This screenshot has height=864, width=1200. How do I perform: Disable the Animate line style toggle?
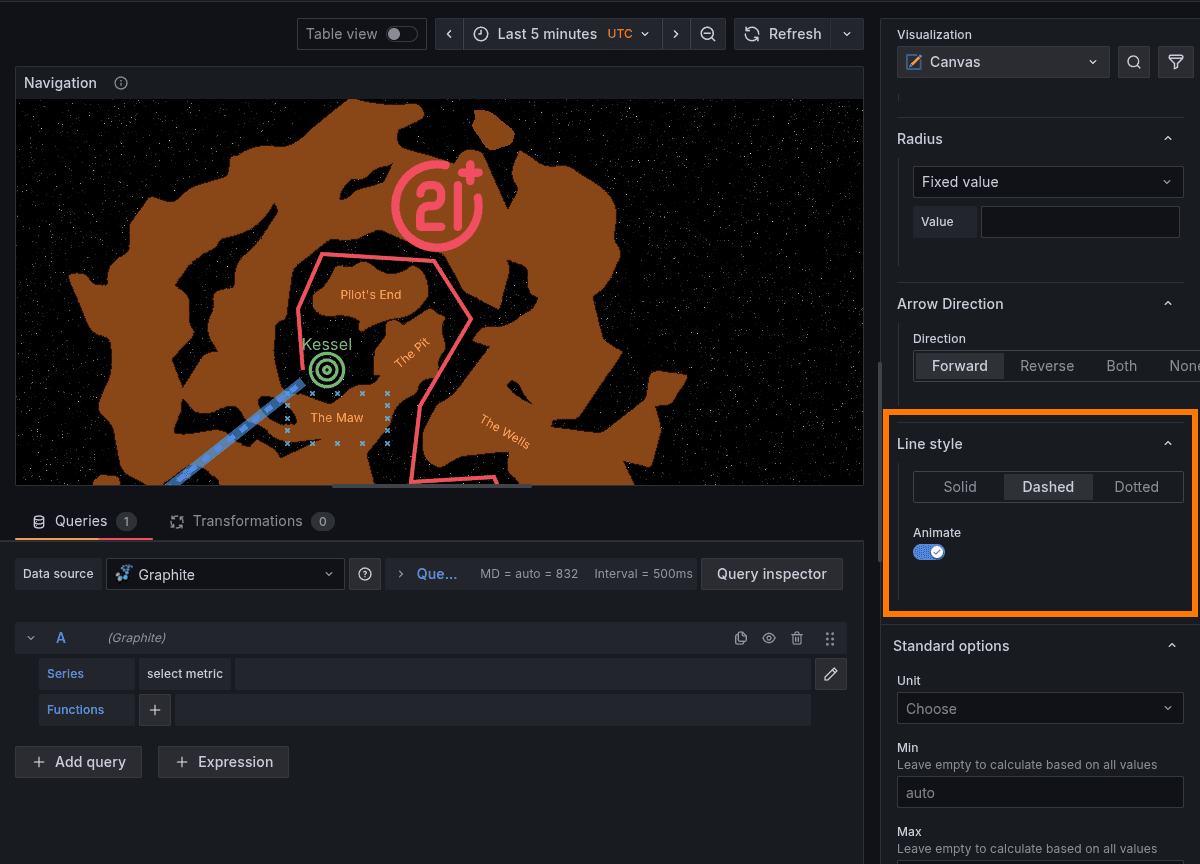click(929, 551)
